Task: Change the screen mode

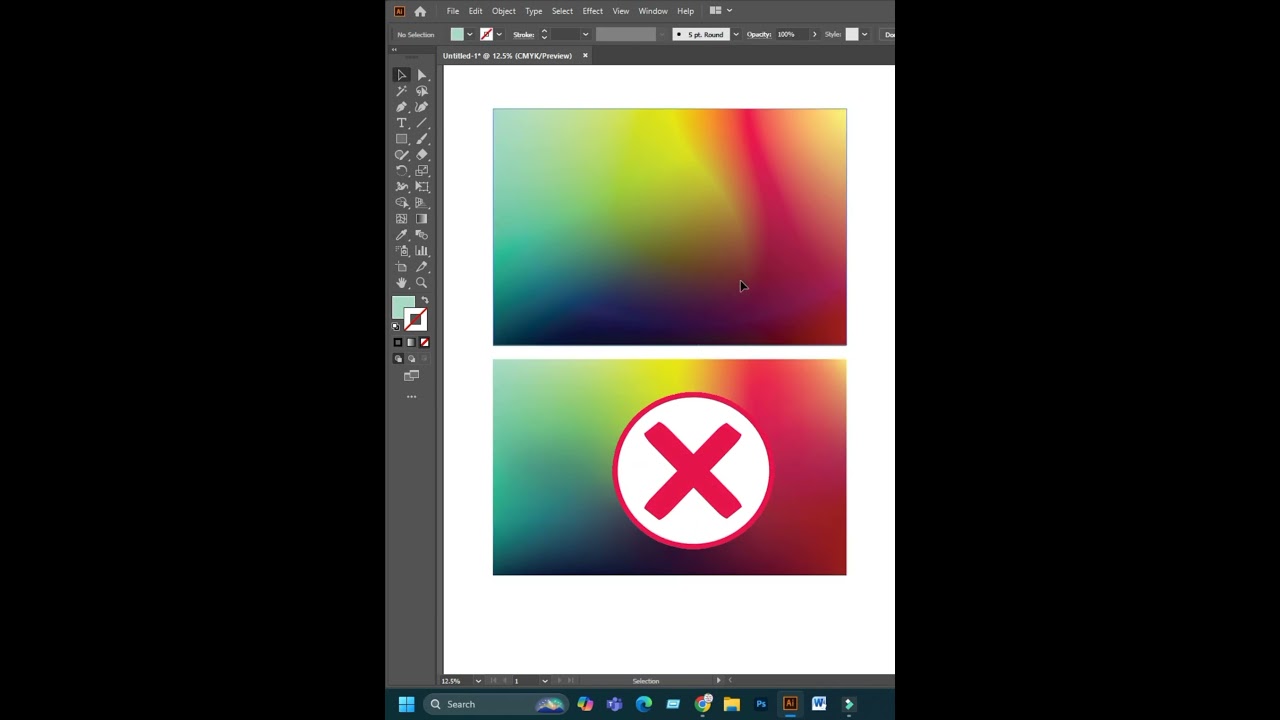Action: point(411,376)
